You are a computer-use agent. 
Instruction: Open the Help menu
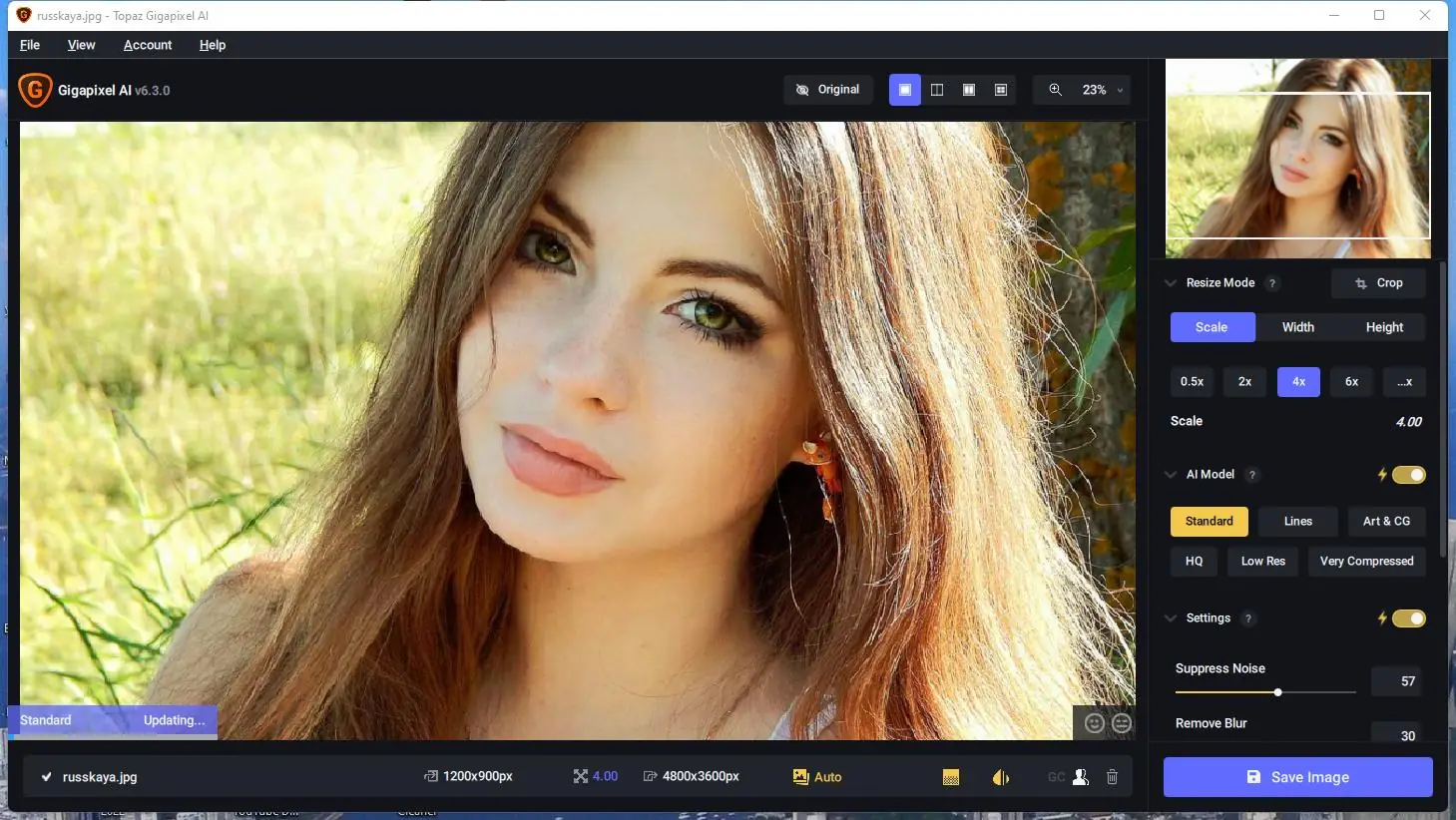[213, 45]
